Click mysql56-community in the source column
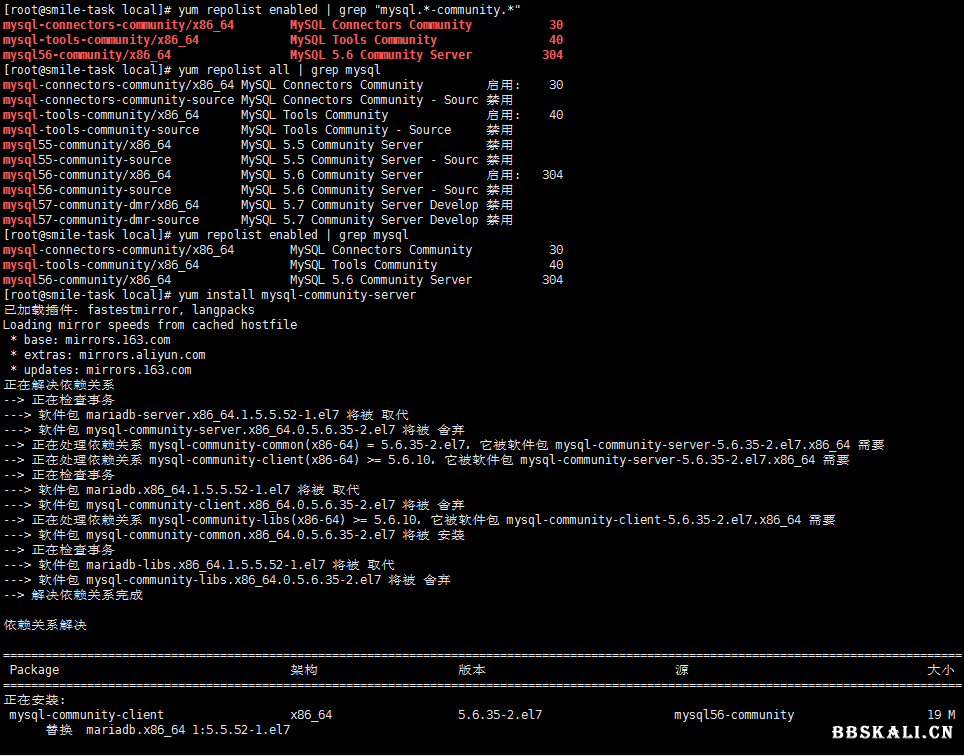Viewport: 964px width, 756px height. pyautogui.click(x=734, y=715)
